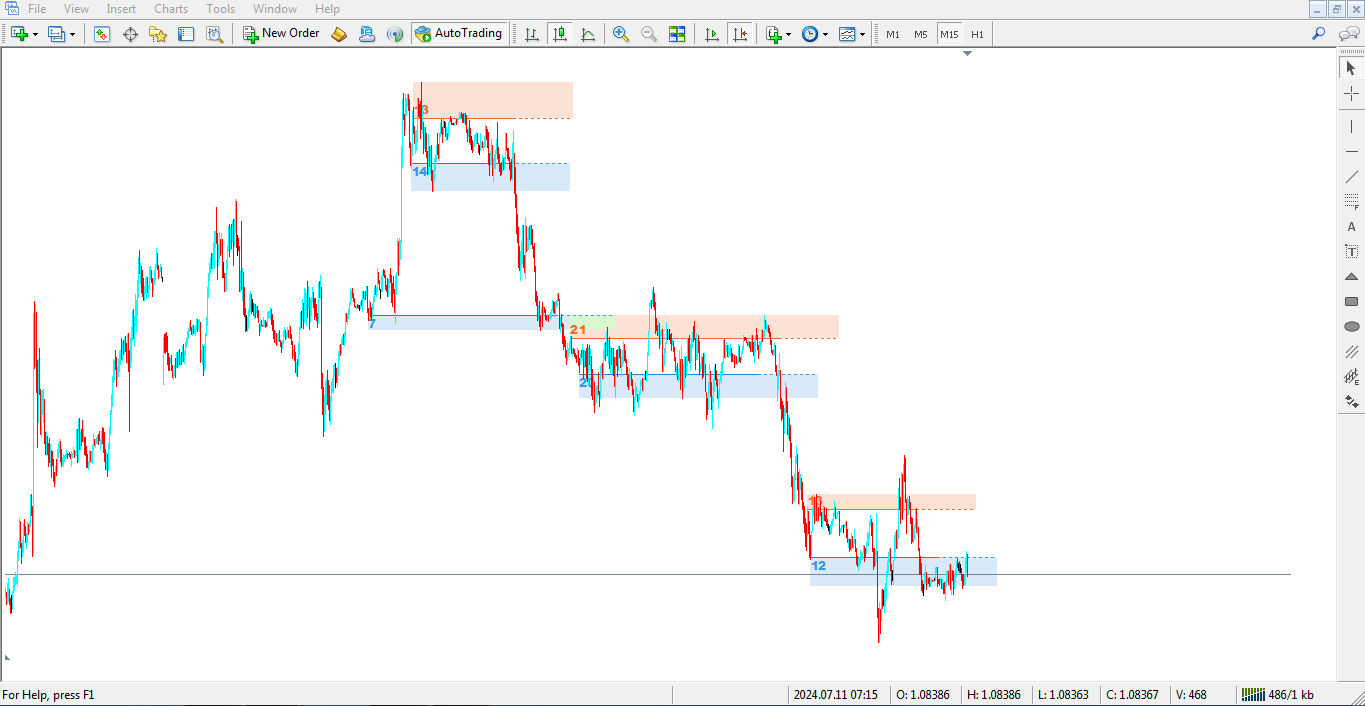Enable candlestick chart mode
This screenshot has width=1365, height=706.
(x=560, y=34)
